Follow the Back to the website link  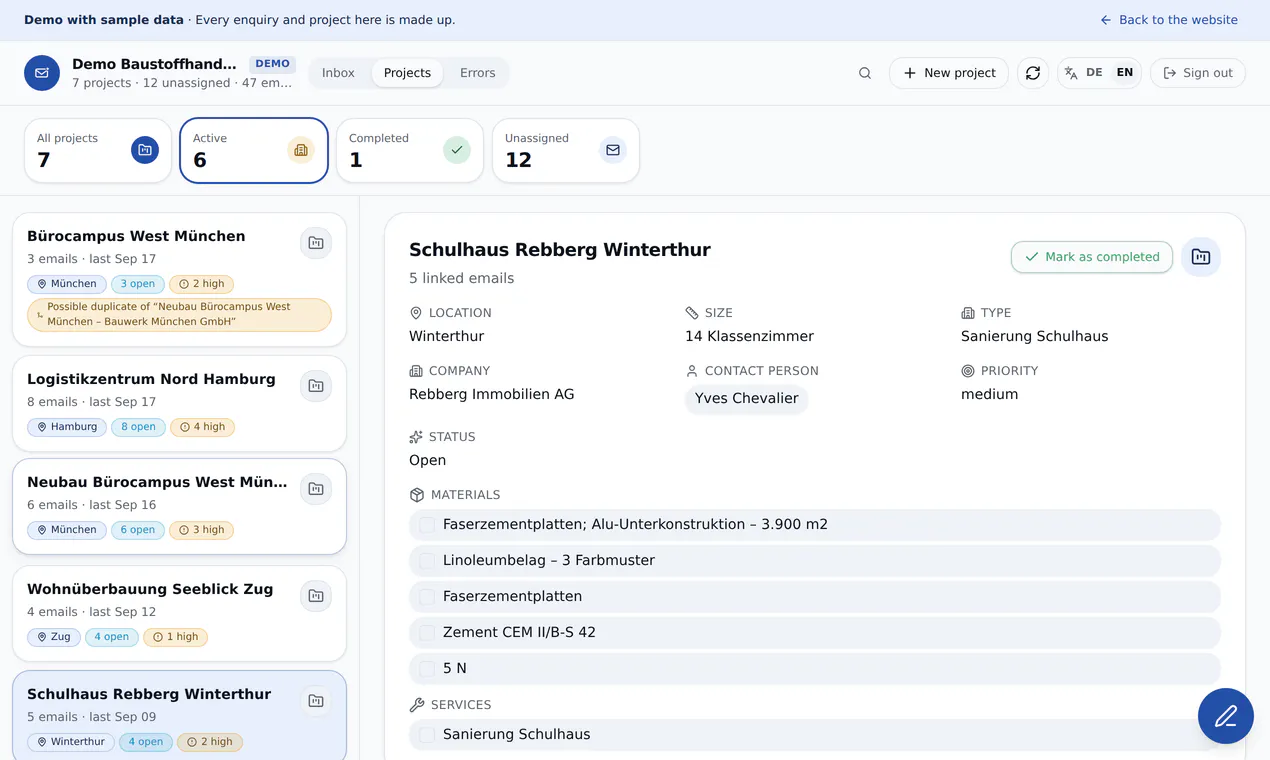tap(1169, 20)
